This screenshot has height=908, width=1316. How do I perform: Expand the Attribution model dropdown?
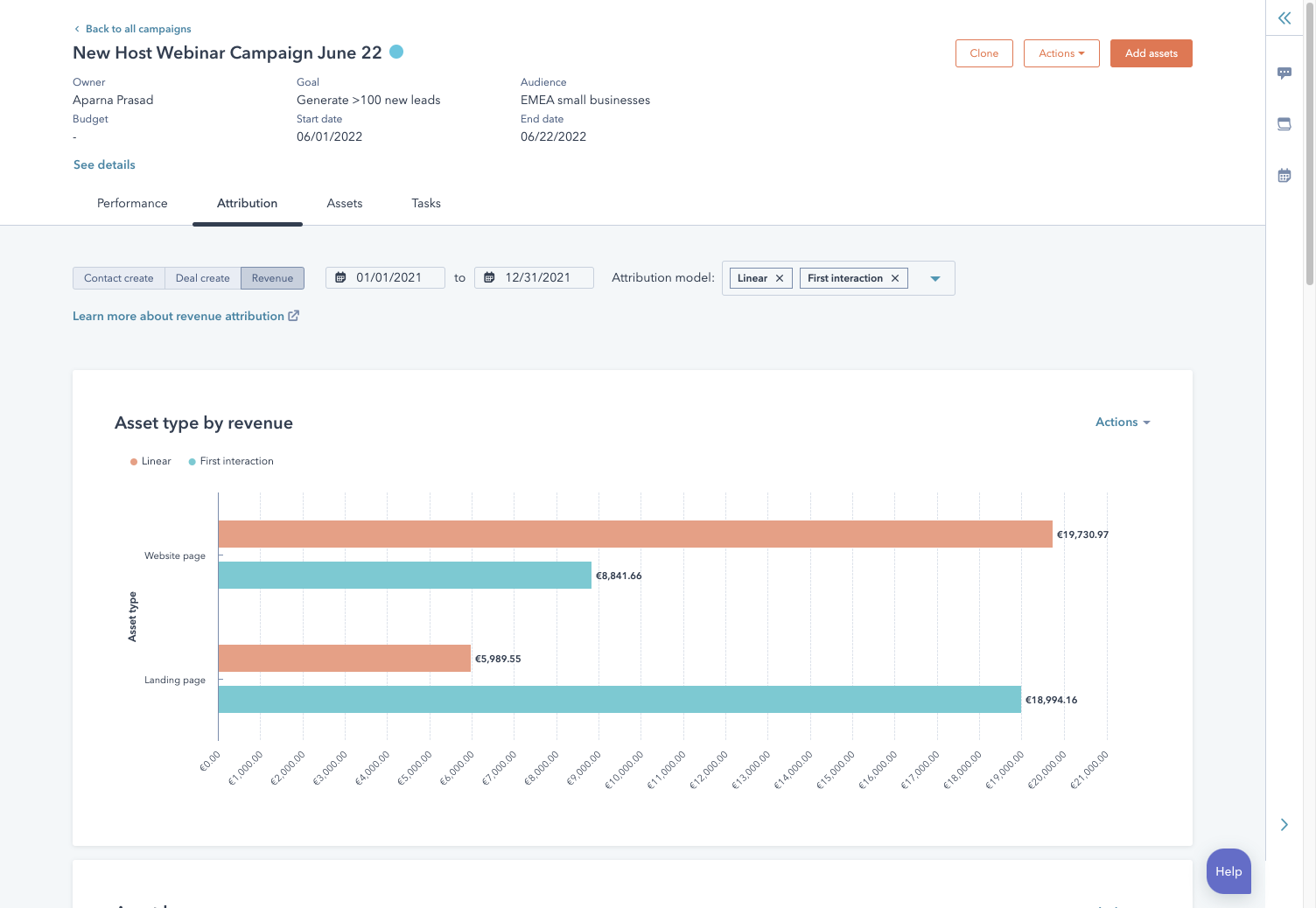[934, 278]
